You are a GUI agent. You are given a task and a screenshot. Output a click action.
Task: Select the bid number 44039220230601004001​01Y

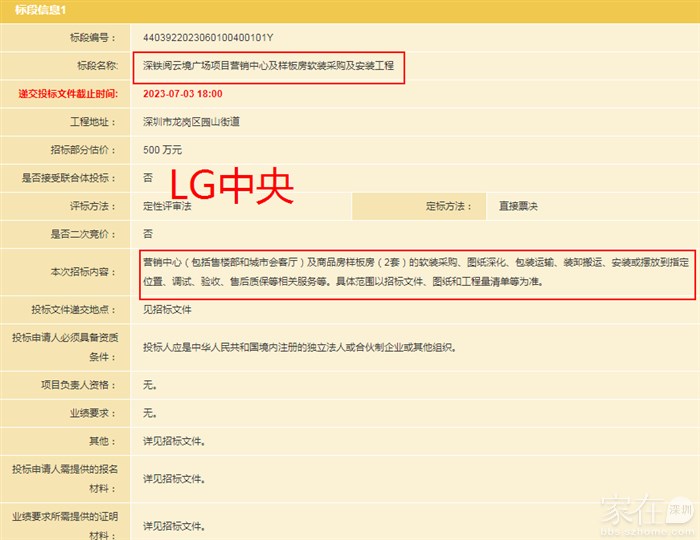pyautogui.click(x=208, y=38)
